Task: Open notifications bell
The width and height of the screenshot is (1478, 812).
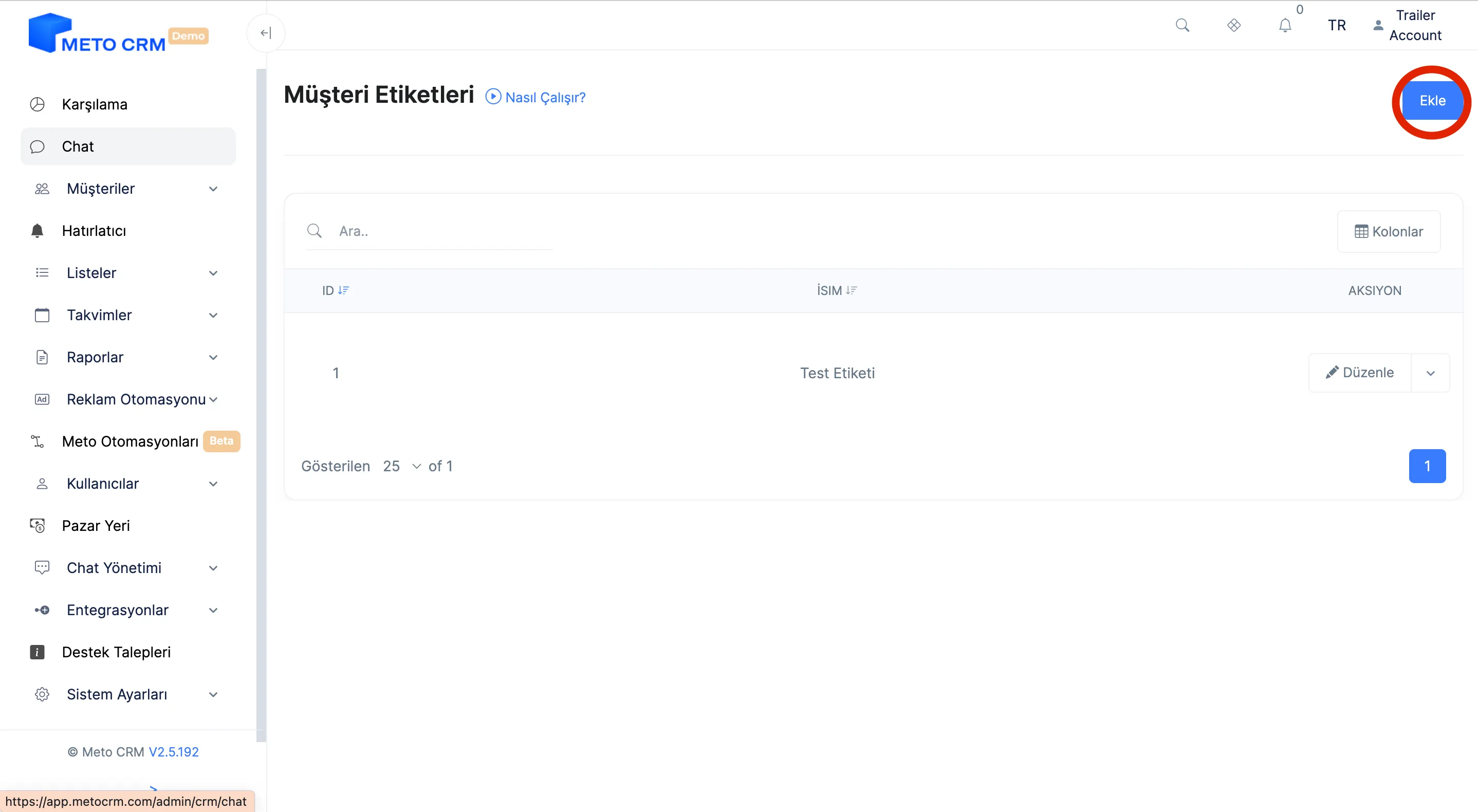Action: click(1285, 25)
